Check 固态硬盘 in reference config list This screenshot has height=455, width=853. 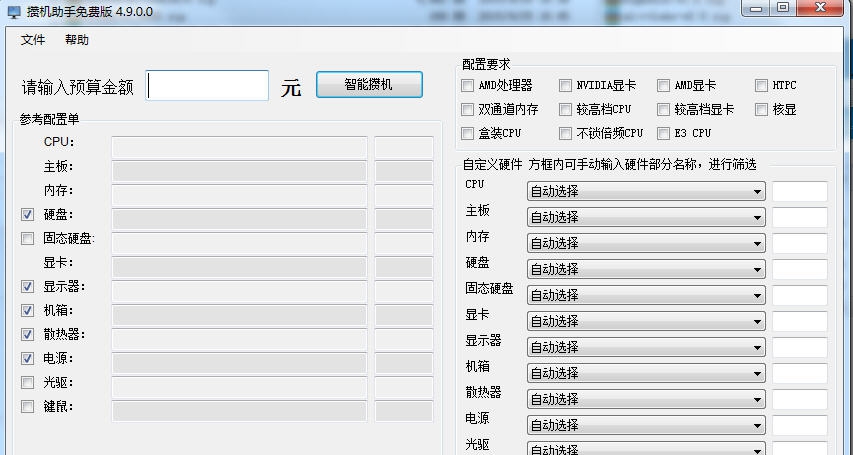point(27,238)
